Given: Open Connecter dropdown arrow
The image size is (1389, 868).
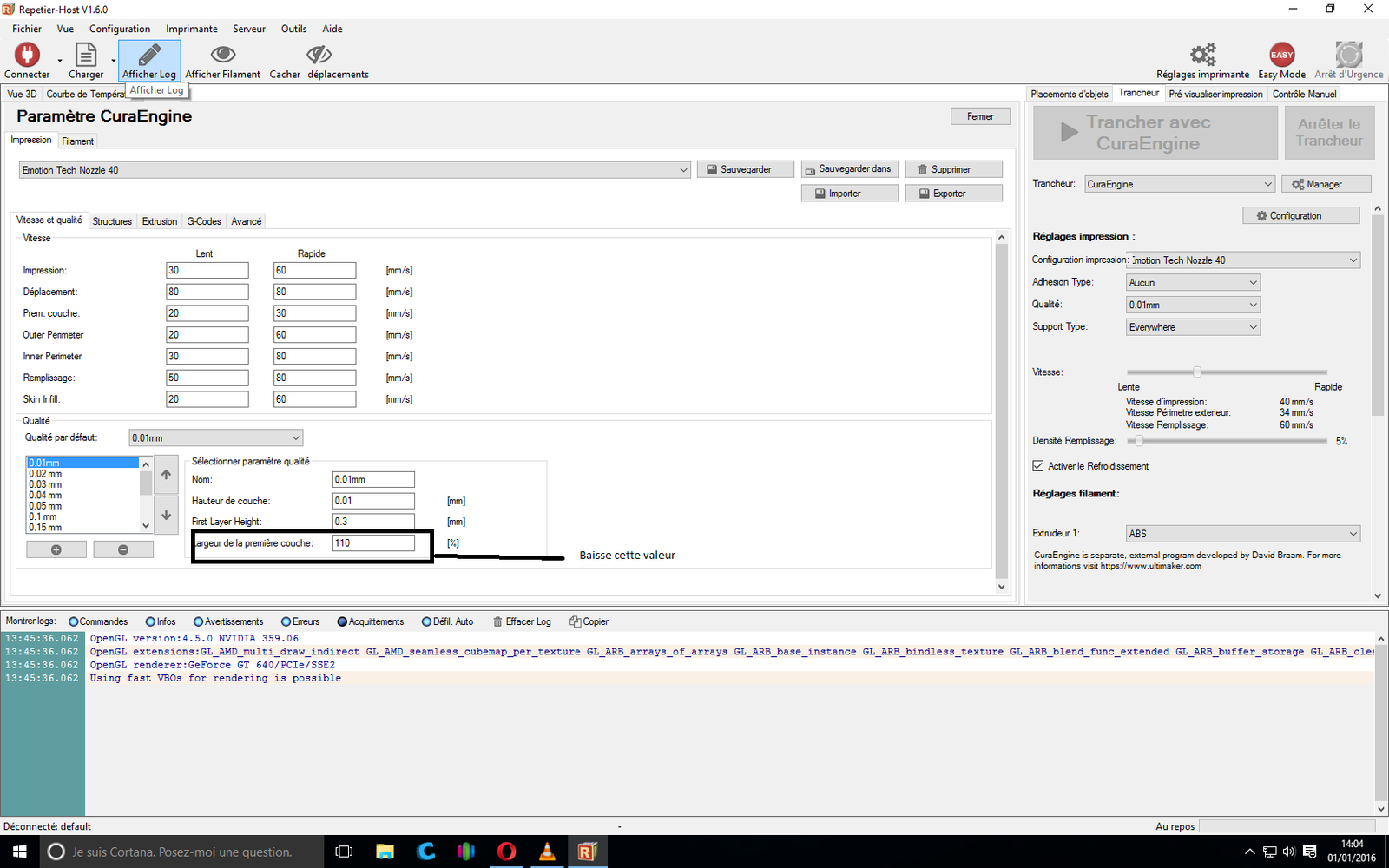Looking at the screenshot, I should tap(60, 61).
